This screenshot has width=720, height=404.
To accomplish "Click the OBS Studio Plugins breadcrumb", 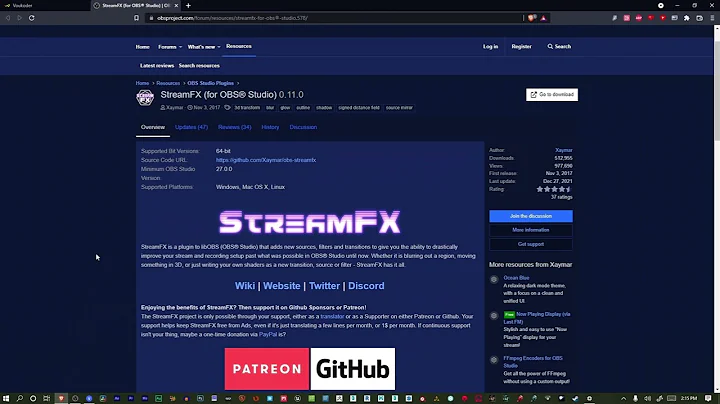I will (210, 83).
